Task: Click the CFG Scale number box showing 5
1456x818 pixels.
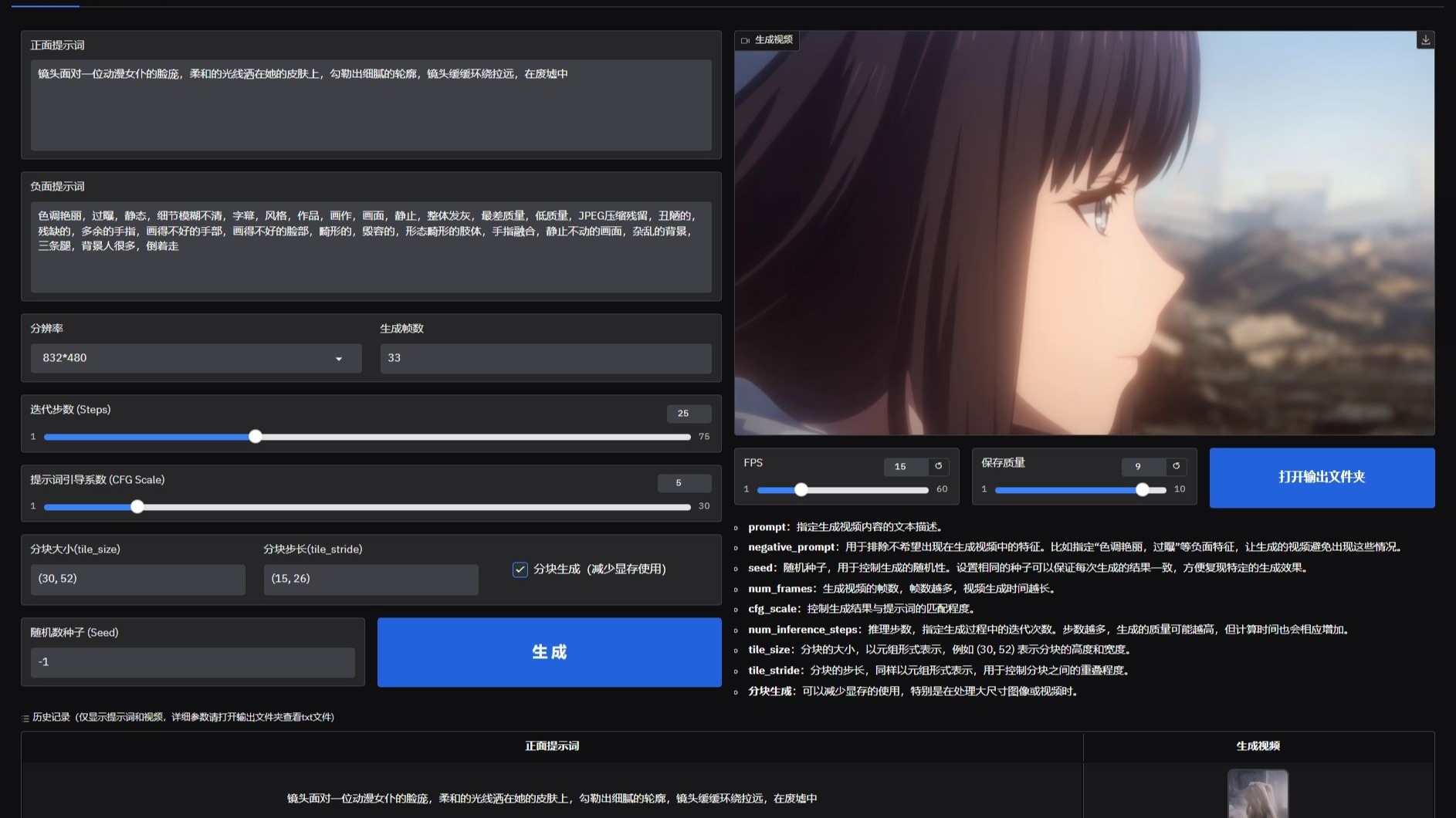Action: coord(684,483)
